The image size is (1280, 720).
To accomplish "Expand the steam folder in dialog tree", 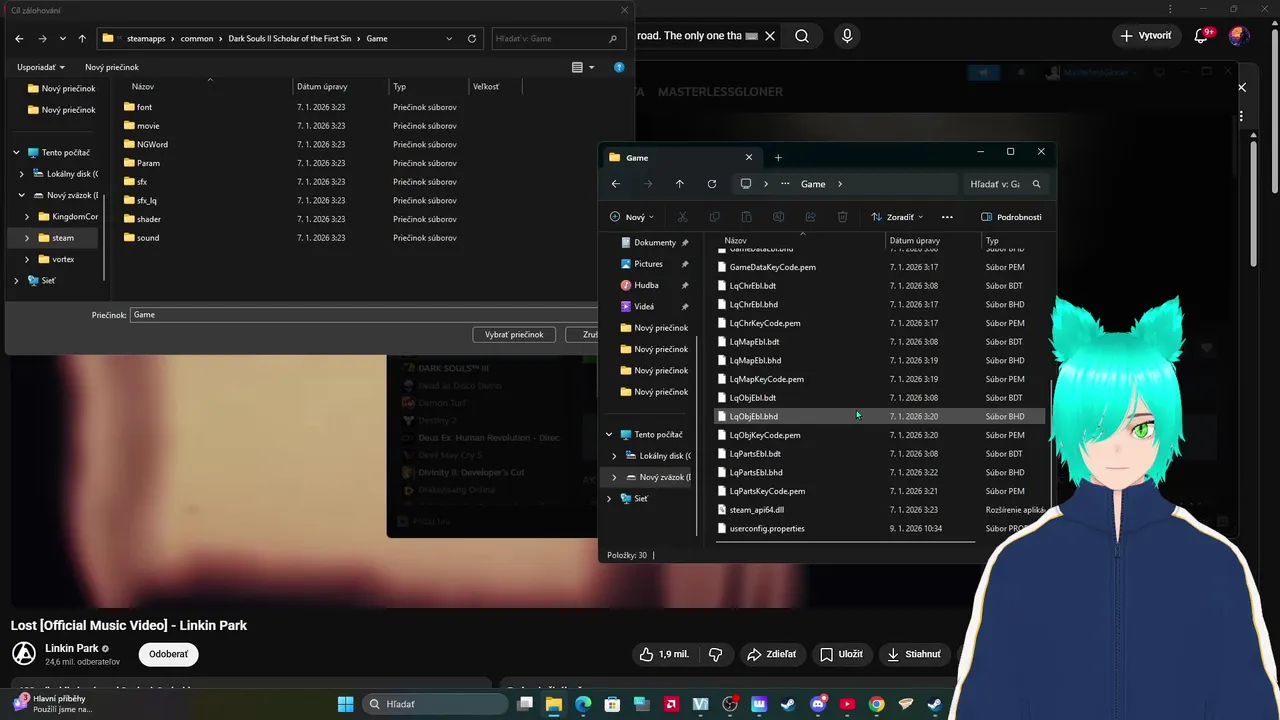I will pyautogui.click(x=27, y=238).
